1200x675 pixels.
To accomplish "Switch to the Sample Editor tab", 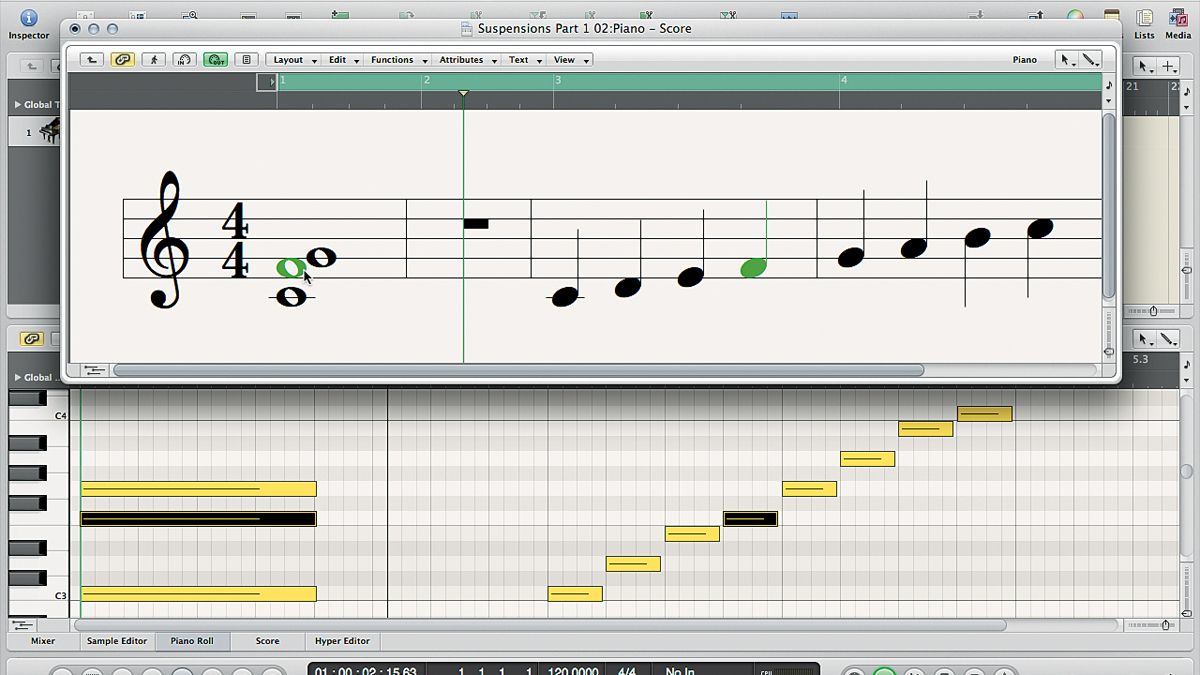I will coord(117,641).
